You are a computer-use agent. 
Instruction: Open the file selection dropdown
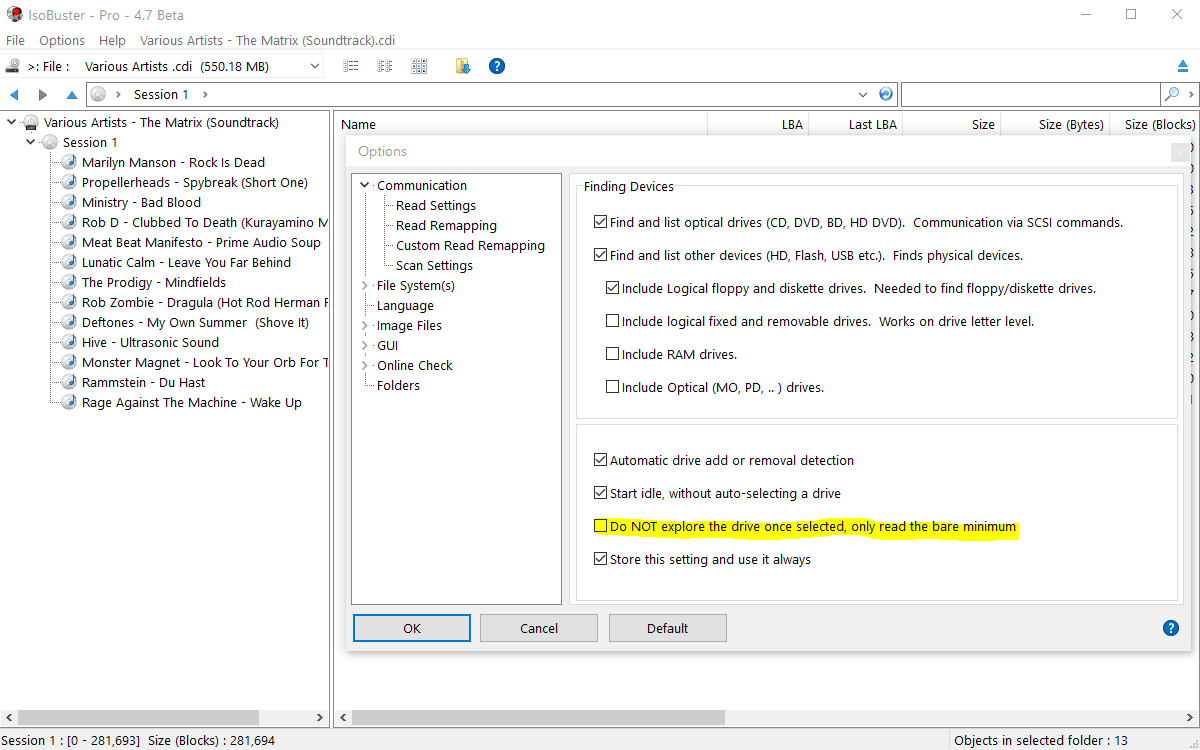coord(315,66)
